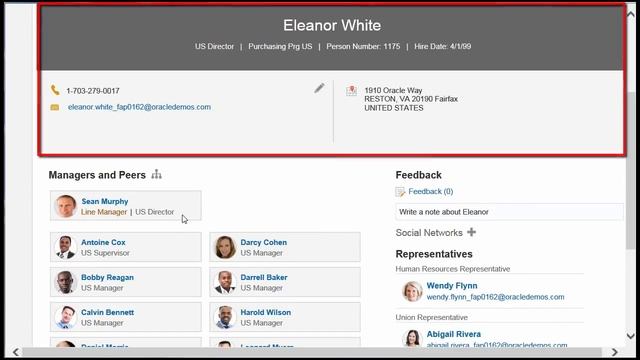The height and width of the screenshot is (360, 640).
Task: Click Abigail Rivera's photo thumbnail
Action: (x=412, y=338)
